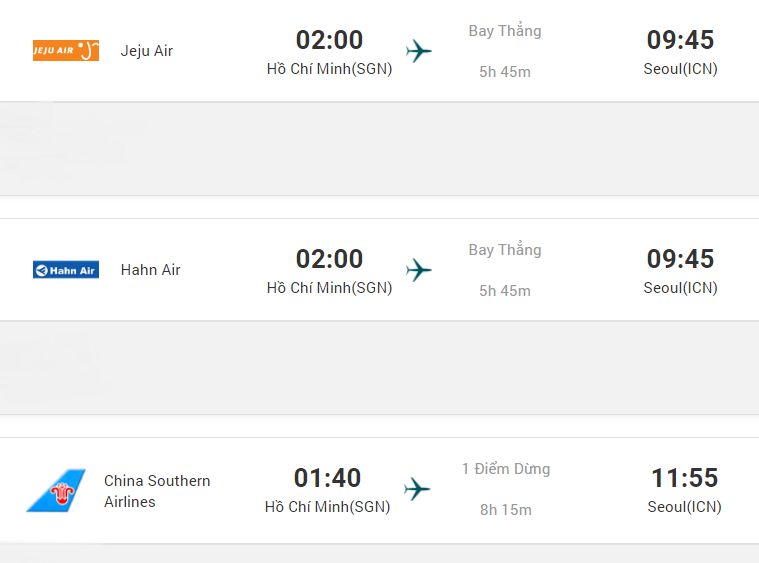759x563 pixels.
Task: Click the 8h 15m flight duration
Action: 506,510
